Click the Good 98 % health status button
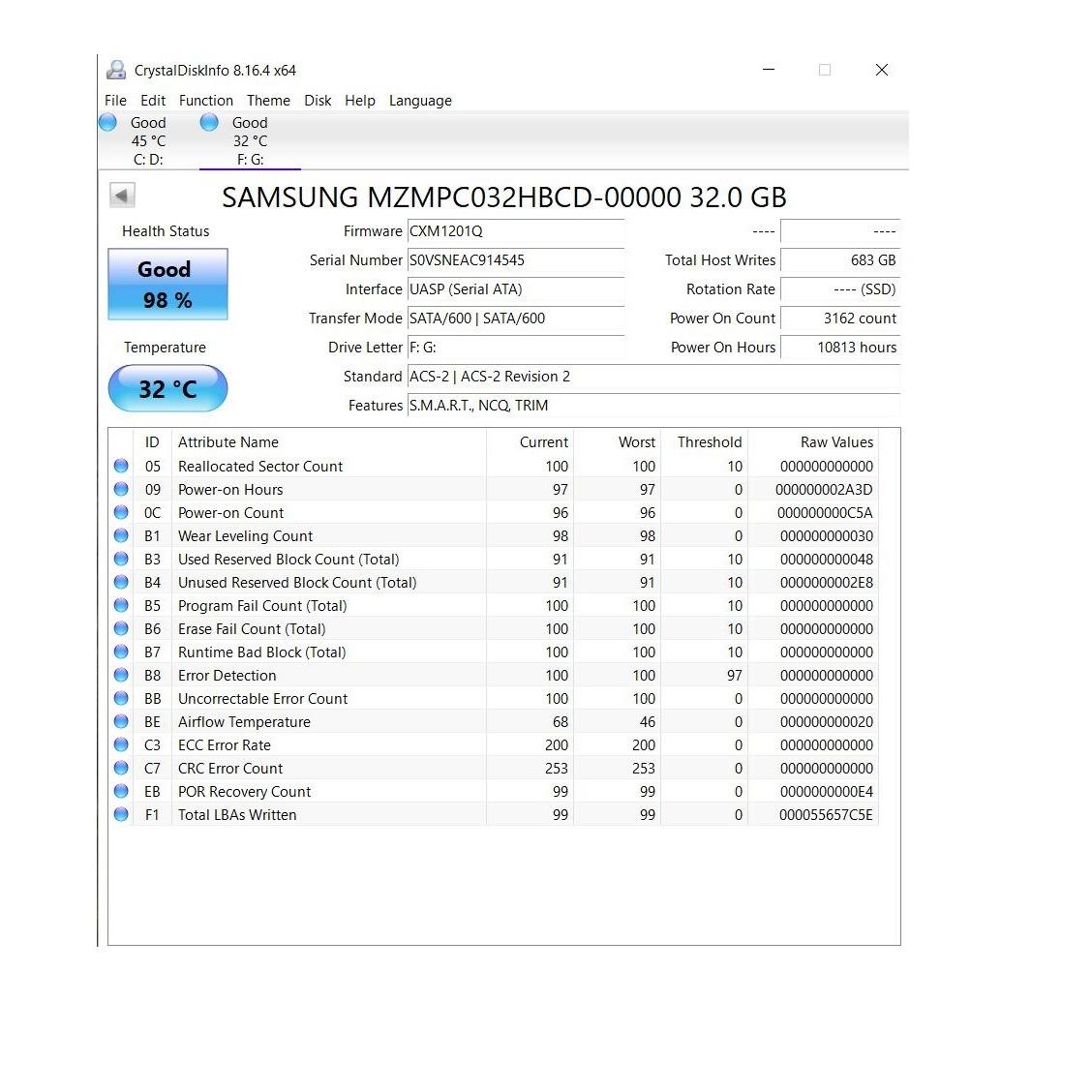The image size is (1092, 1092). [167, 285]
